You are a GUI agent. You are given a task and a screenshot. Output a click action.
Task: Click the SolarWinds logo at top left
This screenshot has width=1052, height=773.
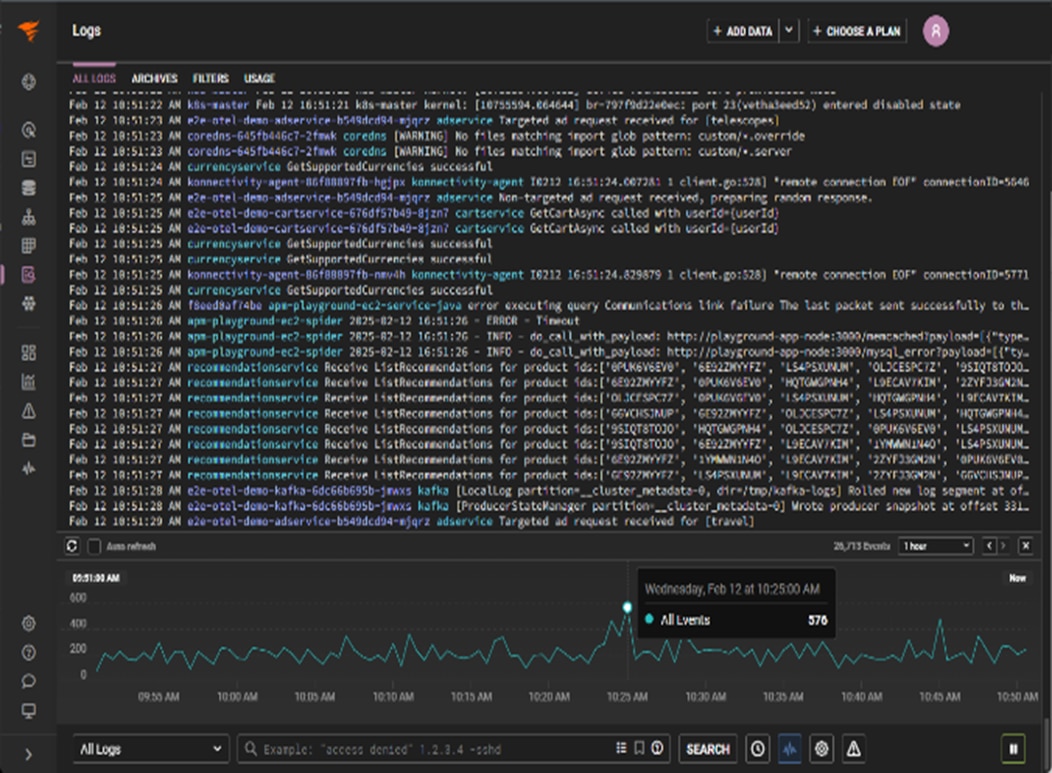click(29, 31)
